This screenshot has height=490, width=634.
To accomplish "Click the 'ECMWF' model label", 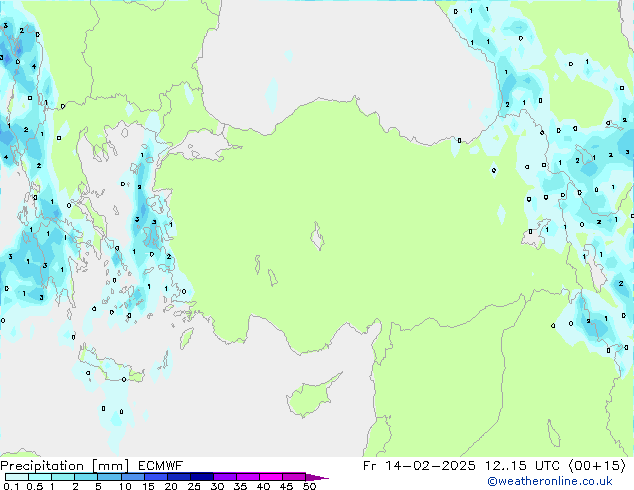I will coord(161,466).
